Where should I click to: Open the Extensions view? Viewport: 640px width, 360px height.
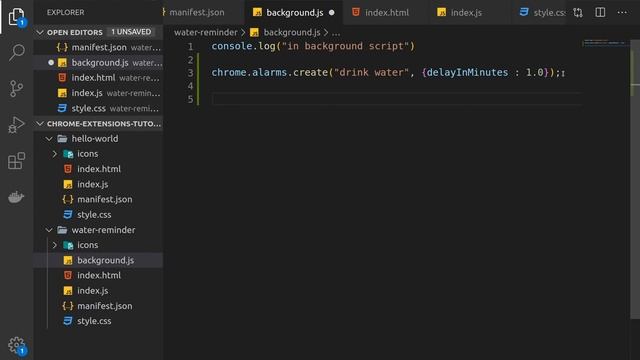(x=16, y=161)
